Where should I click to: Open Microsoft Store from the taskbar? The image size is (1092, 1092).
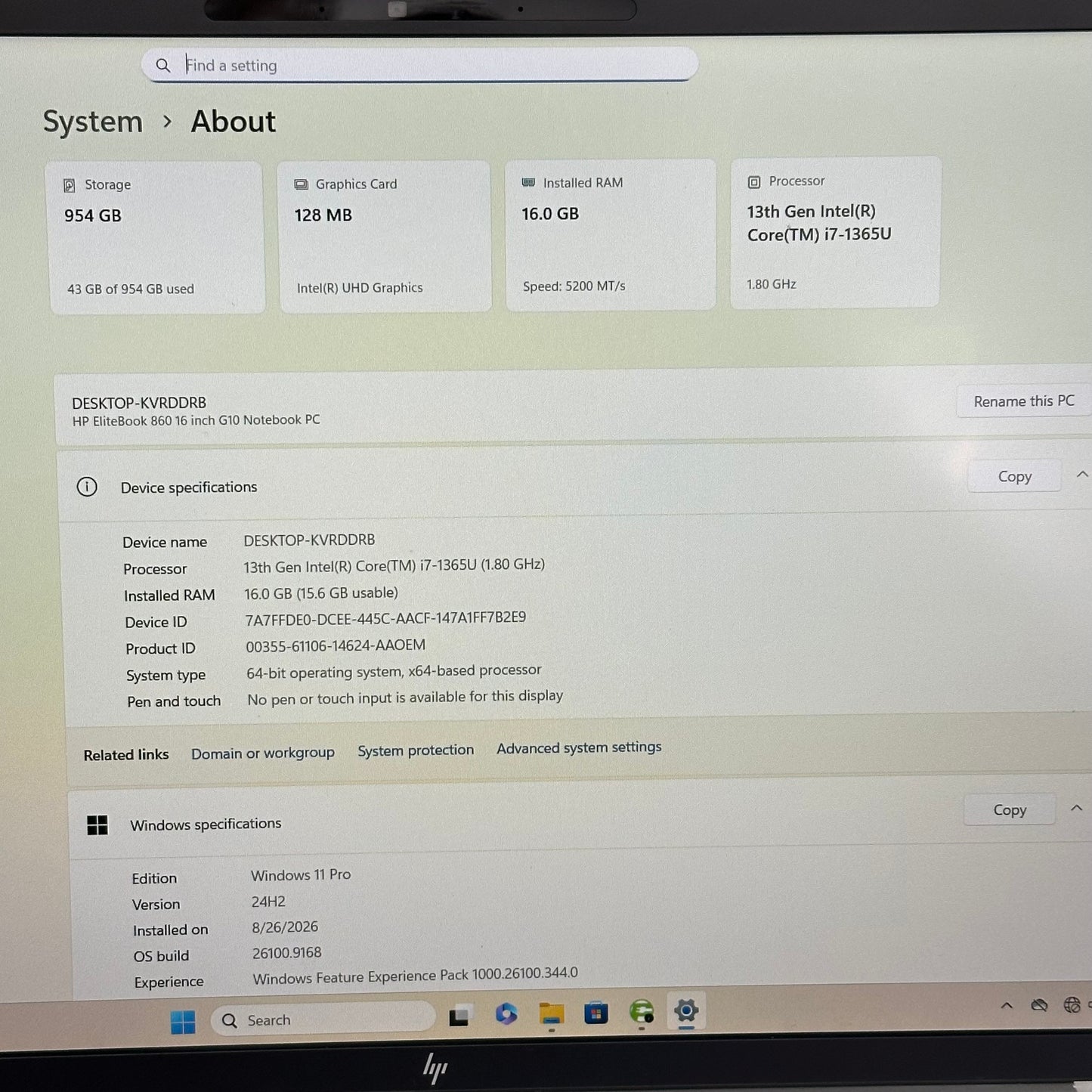click(x=596, y=1013)
